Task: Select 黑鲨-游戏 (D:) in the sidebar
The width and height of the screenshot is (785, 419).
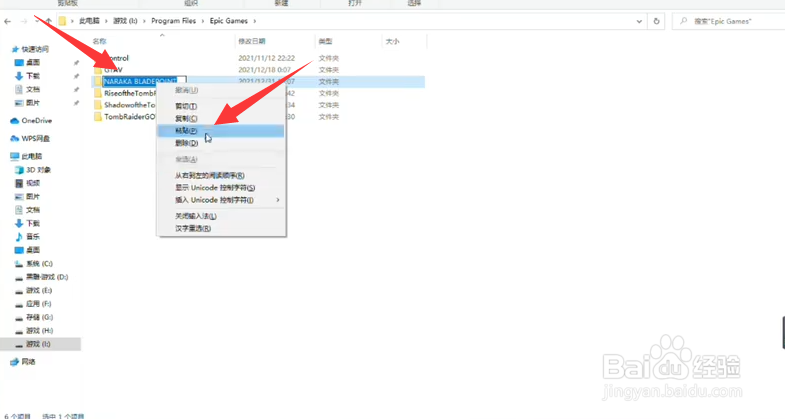Action: pyautogui.click(x=47, y=277)
